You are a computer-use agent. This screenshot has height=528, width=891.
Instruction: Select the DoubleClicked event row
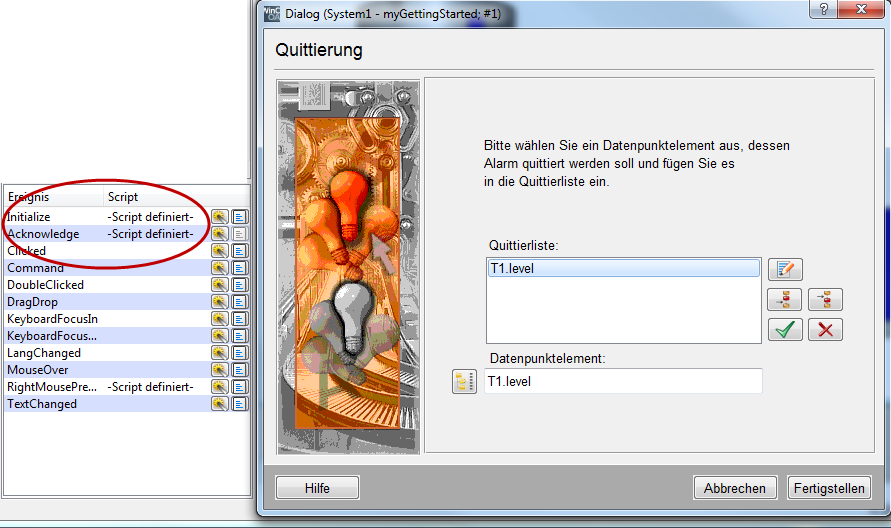coord(127,285)
